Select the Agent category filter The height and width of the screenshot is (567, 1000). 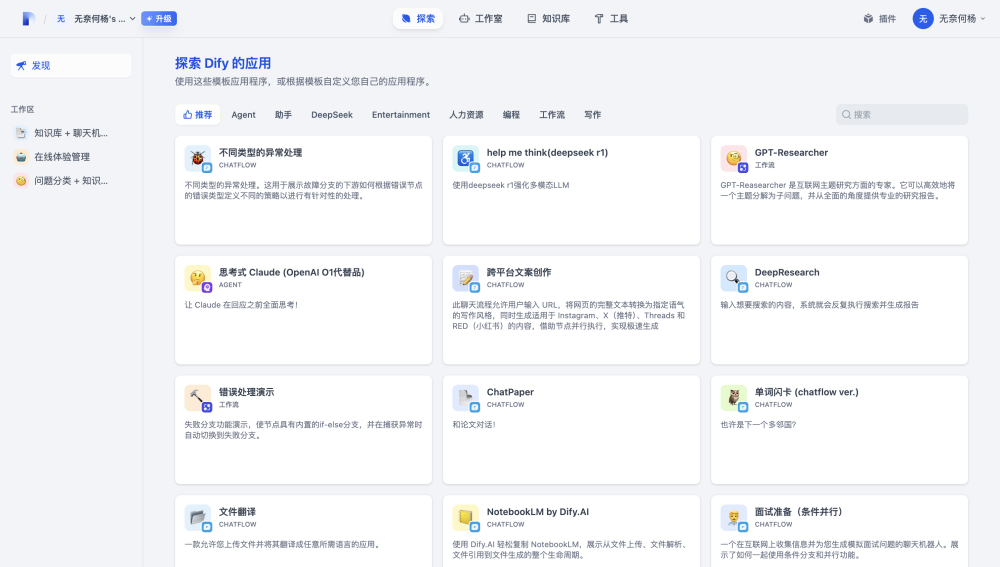click(x=243, y=115)
